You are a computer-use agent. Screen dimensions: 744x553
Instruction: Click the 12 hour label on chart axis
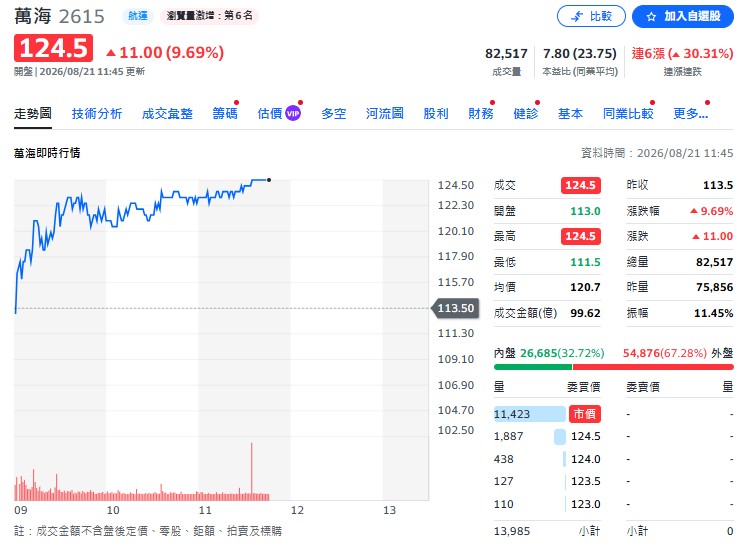pos(297,510)
